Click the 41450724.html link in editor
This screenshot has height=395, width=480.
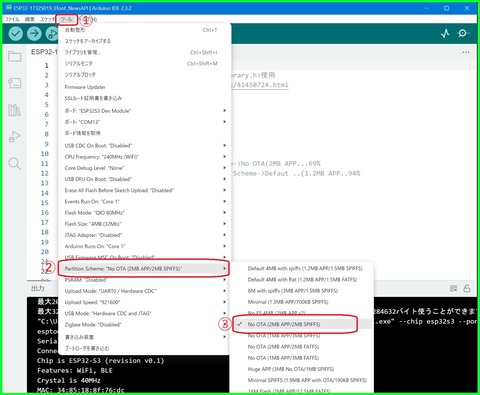pyautogui.click(x=260, y=85)
